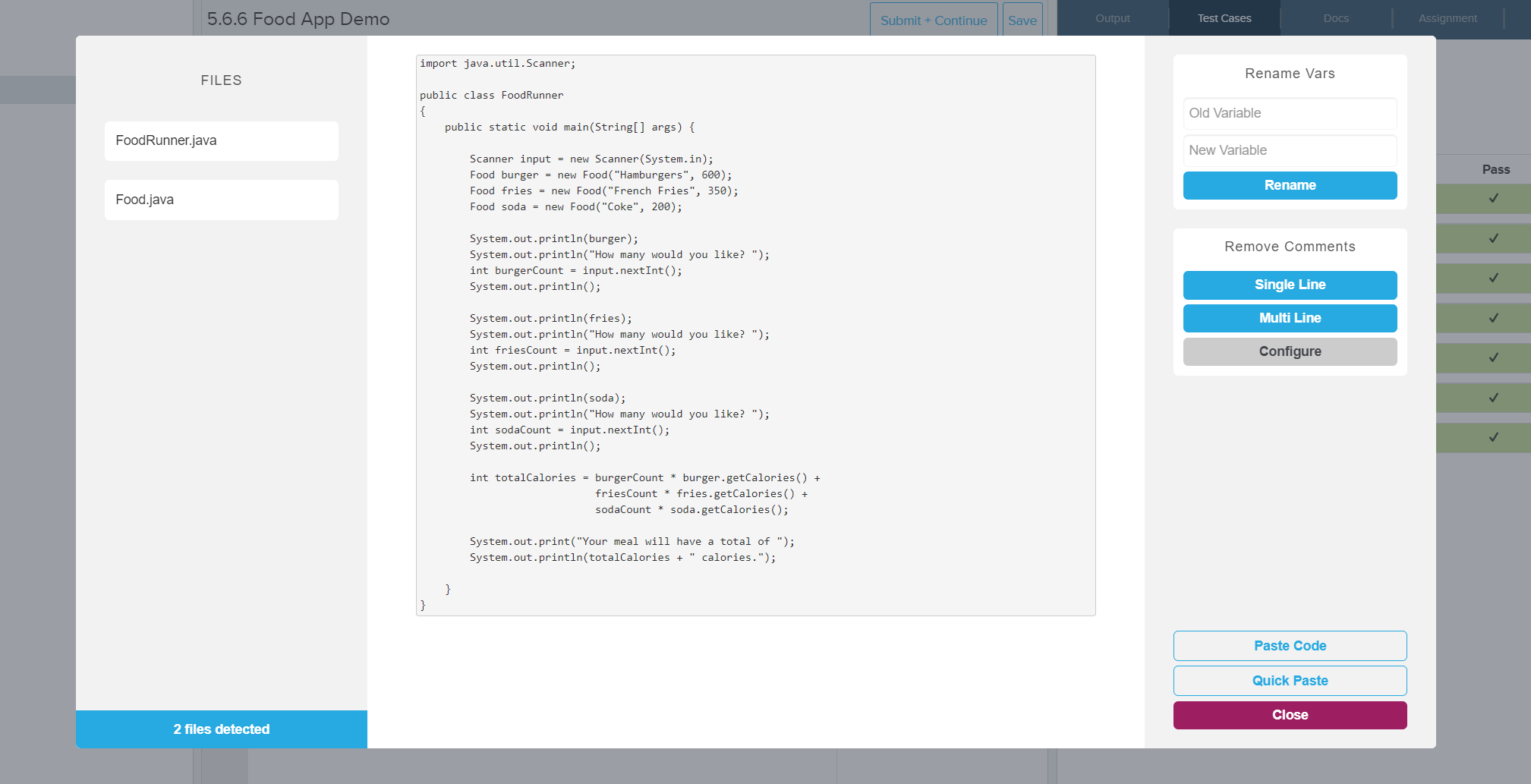Click the New Variable input field

point(1289,150)
